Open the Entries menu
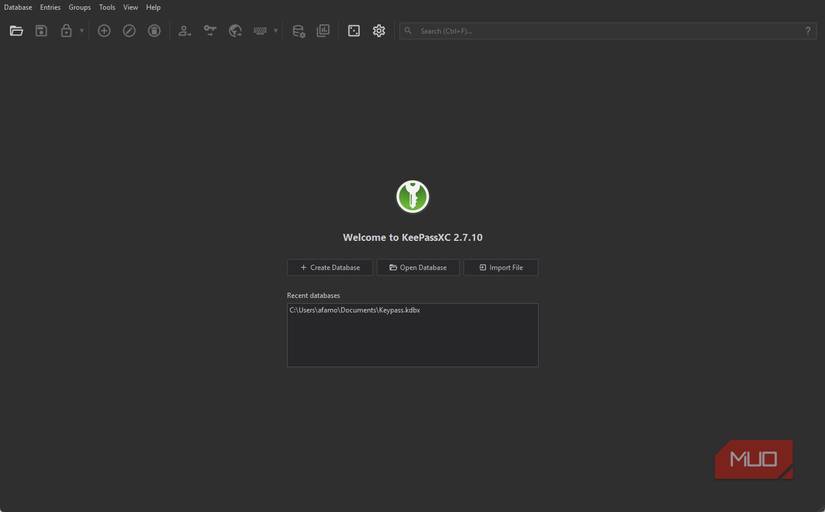This screenshot has width=825, height=512. pos(50,7)
